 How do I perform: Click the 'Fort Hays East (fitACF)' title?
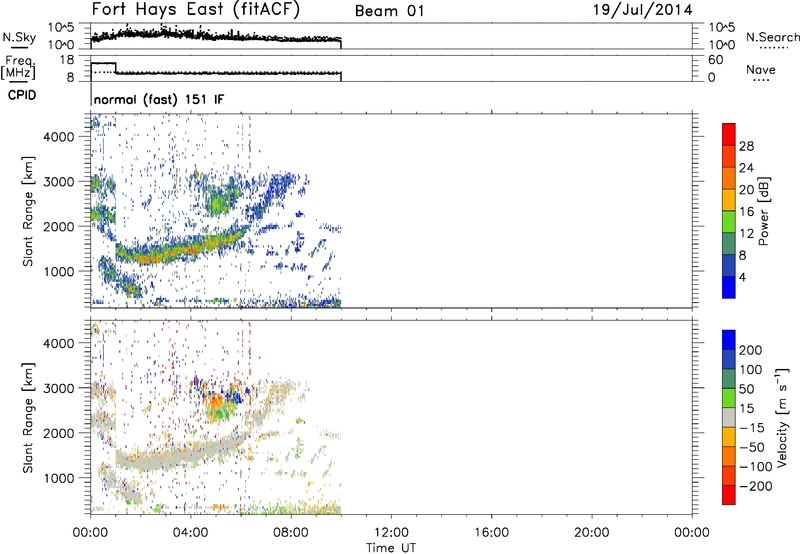tap(196, 9)
